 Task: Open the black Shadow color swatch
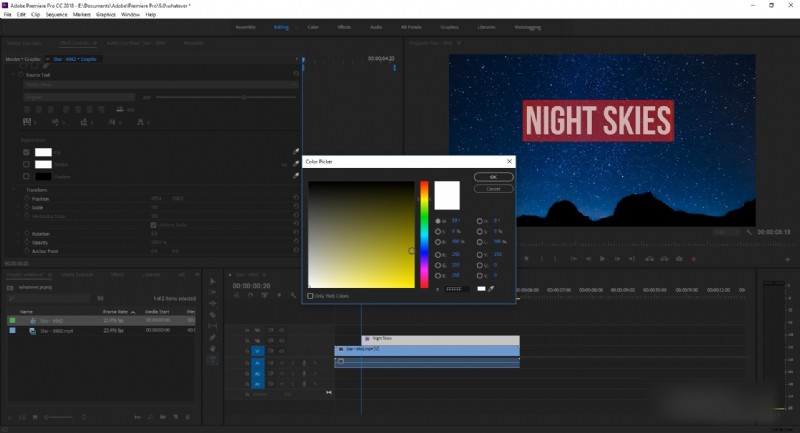tap(43, 176)
